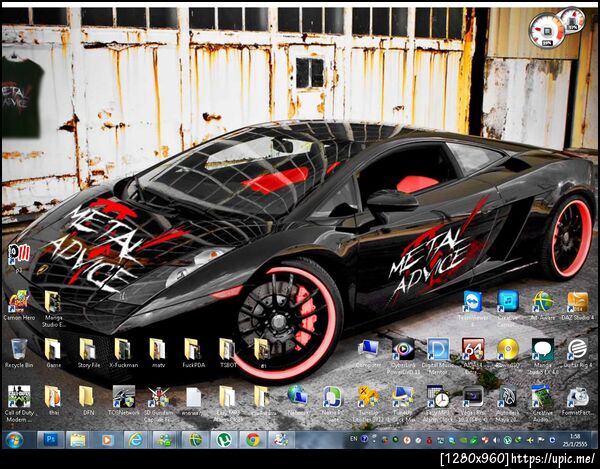Launch the AIDA64 shortcut

[473, 356]
